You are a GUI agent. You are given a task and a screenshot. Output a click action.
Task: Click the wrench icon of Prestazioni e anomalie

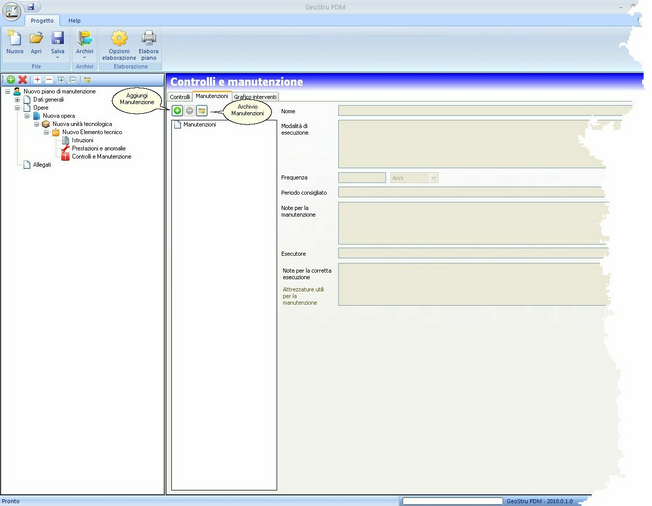(x=65, y=148)
